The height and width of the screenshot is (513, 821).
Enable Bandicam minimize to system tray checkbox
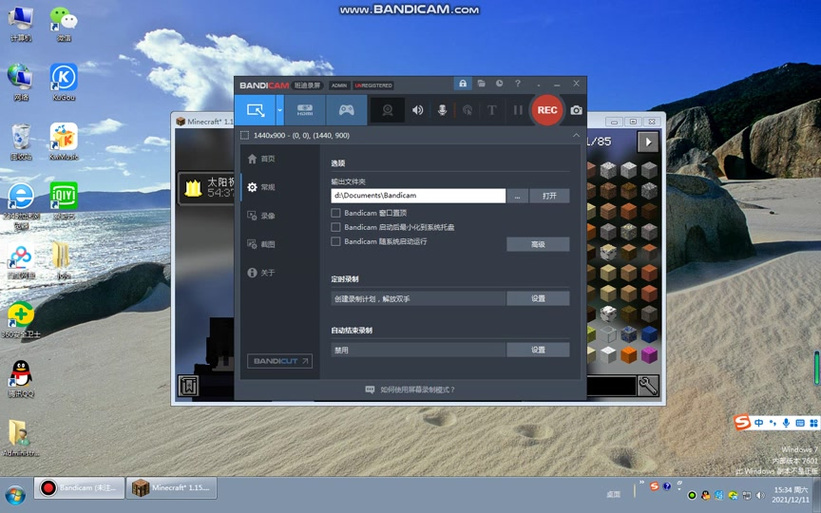pos(336,227)
